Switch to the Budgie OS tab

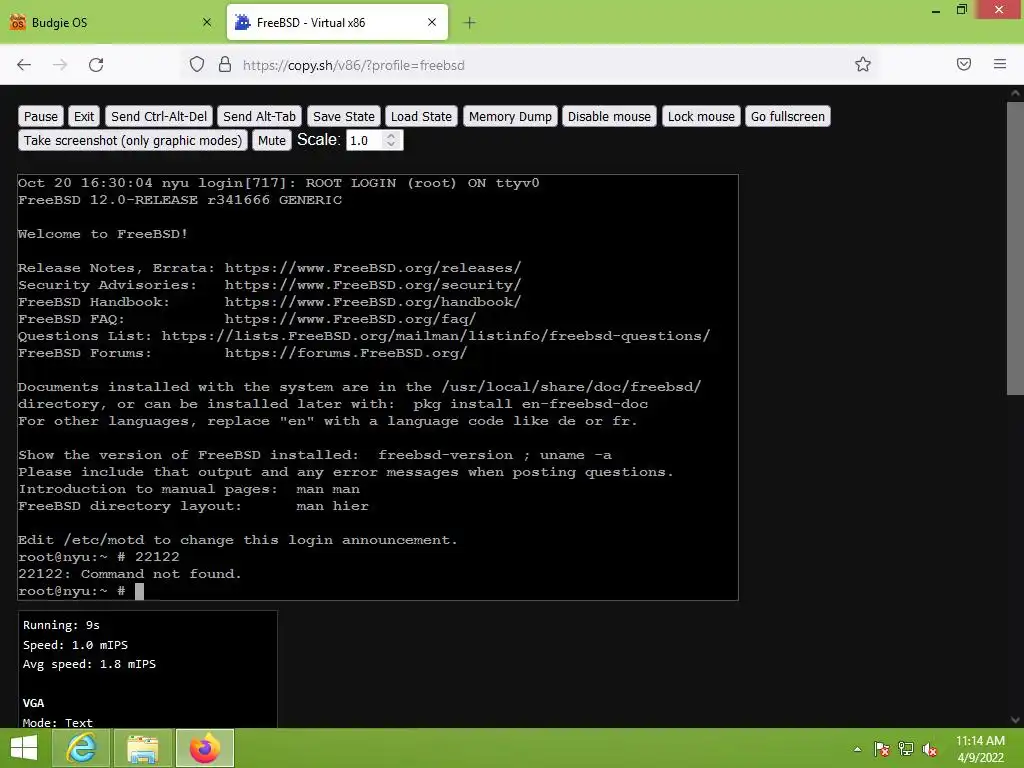pos(111,23)
